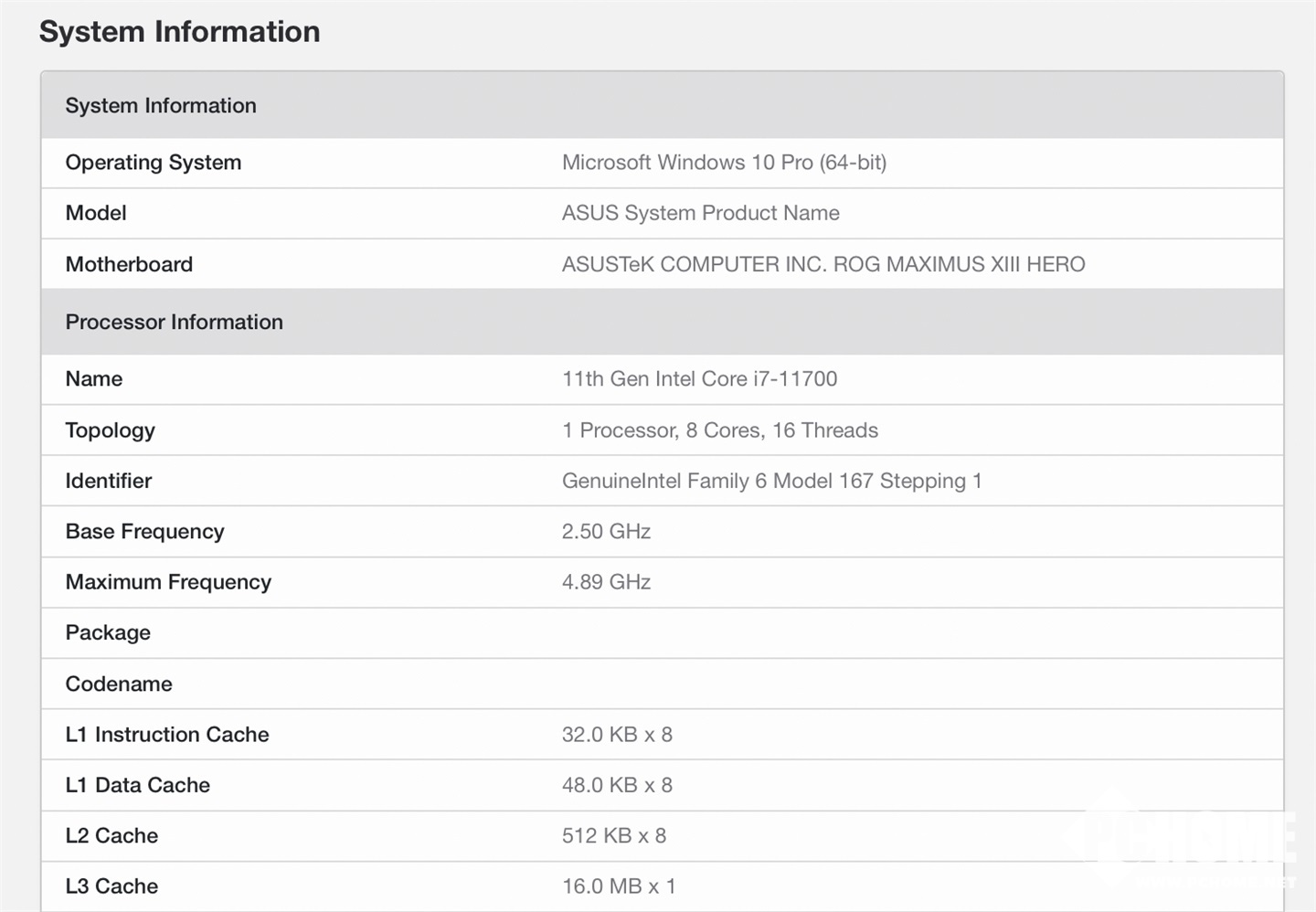Click the "16.0 MB x 1" value
Image resolution: width=1316 pixels, height=912 pixels.
tap(619, 886)
